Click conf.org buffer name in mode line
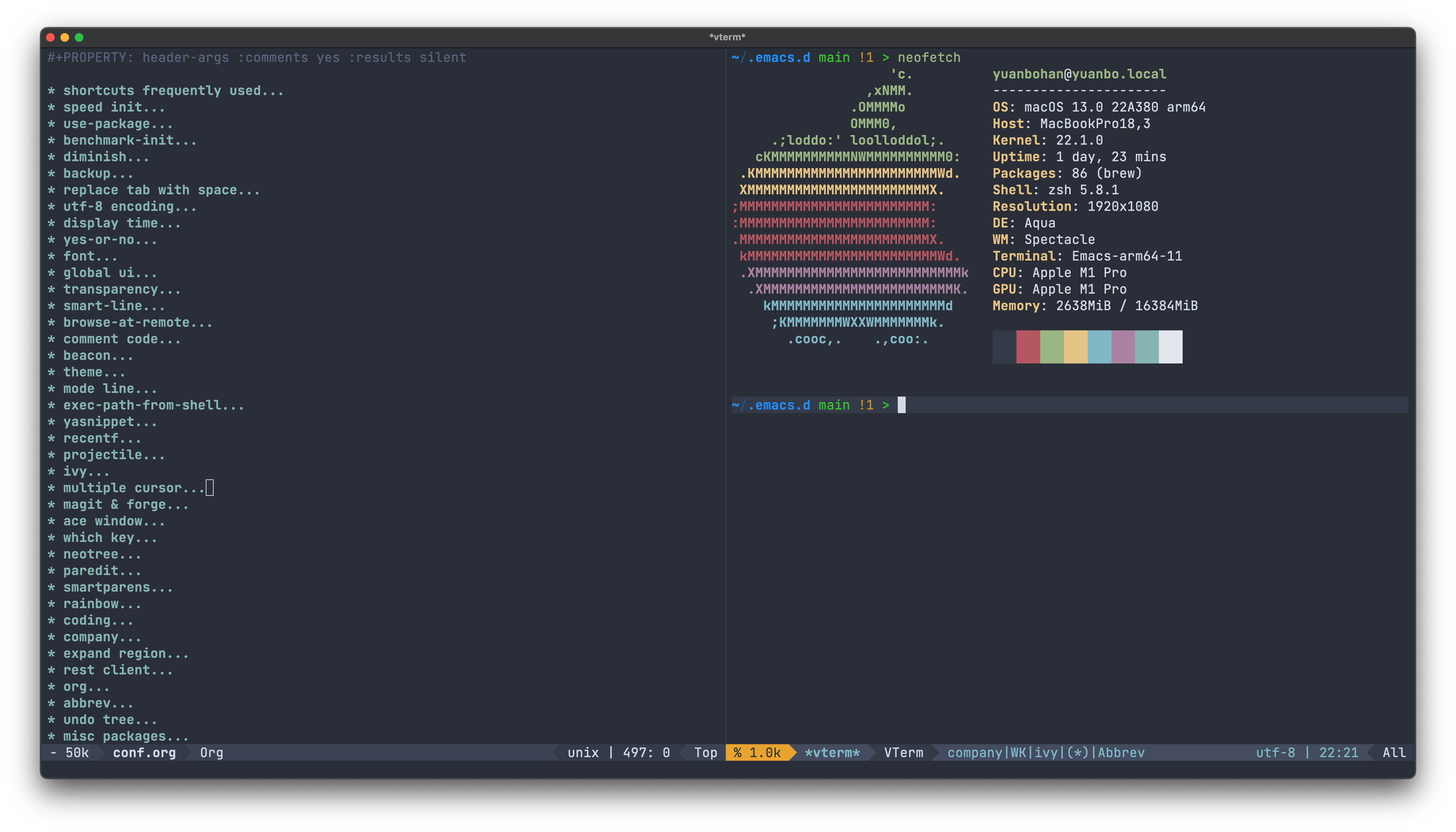The image size is (1456, 832). (144, 752)
